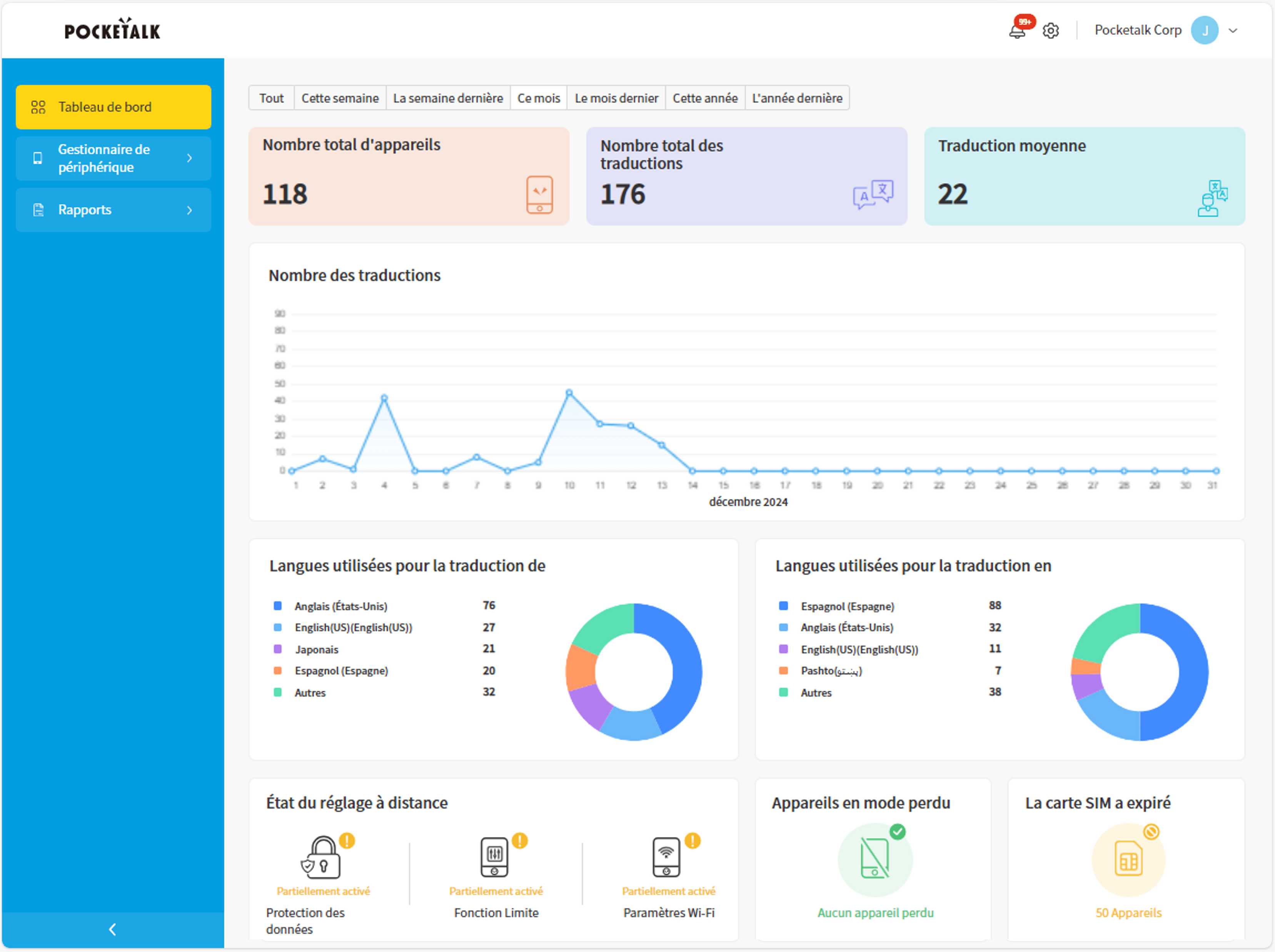Select Le mois dernier tab
The width and height of the screenshot is (1275, 952).
[x=616, y=98]
